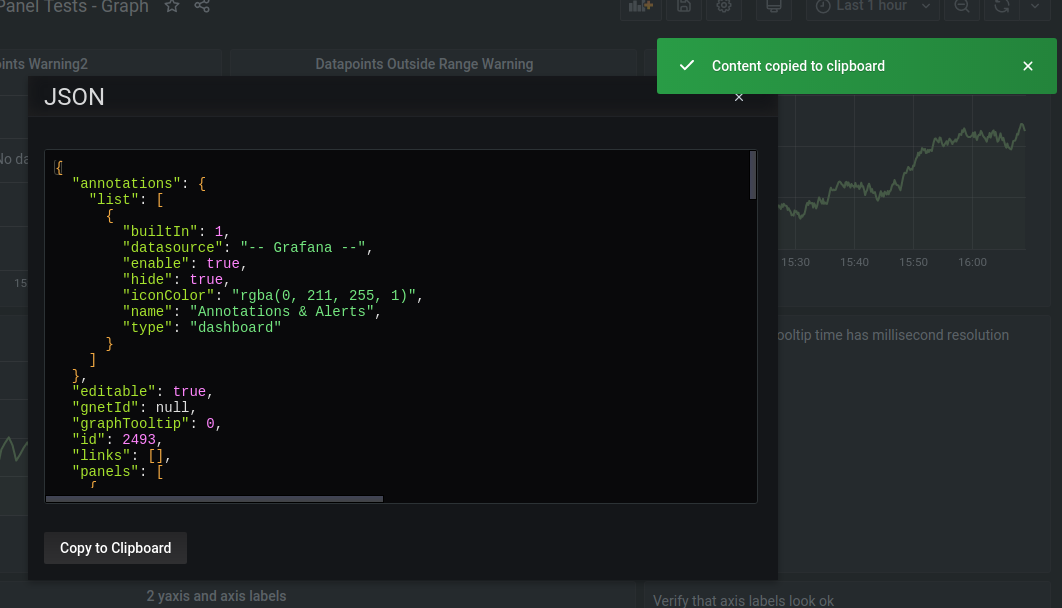Screen dimensions: 1062x608
Task: Click the horizontal scrollbar under the JSON text
Action: coord(214,498)
